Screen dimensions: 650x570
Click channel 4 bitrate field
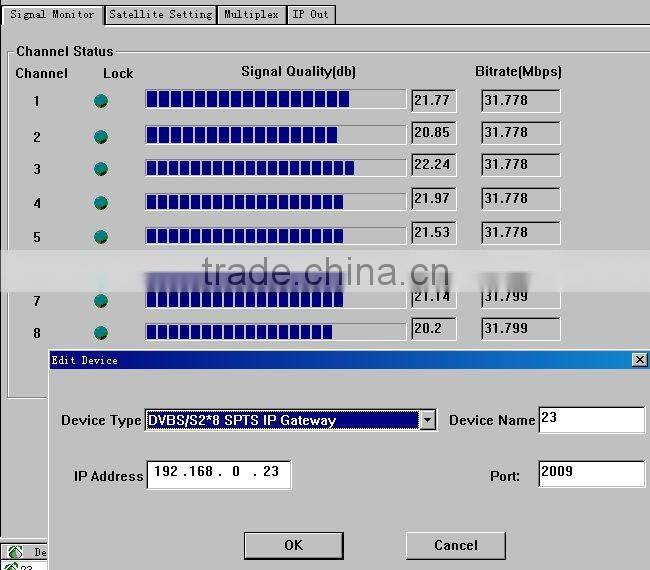point(521,199)
